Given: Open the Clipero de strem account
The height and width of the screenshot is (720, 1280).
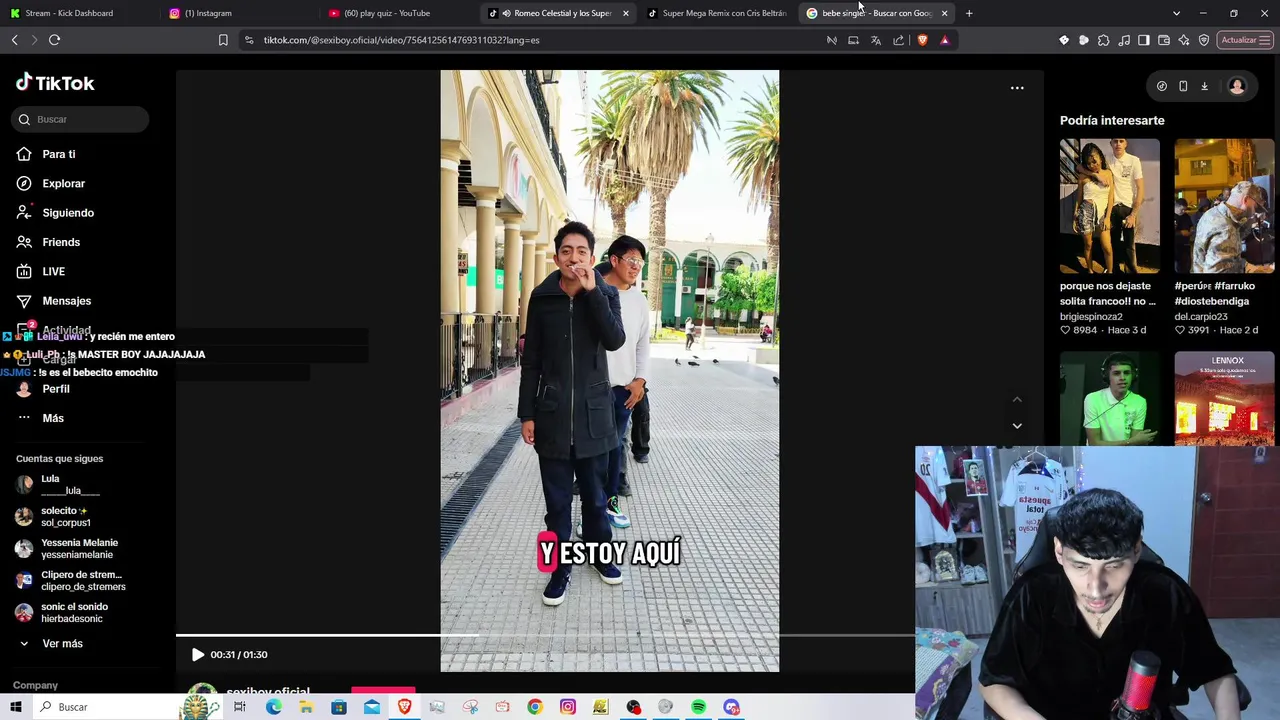Looking at the screenshot, I should 82,581.
